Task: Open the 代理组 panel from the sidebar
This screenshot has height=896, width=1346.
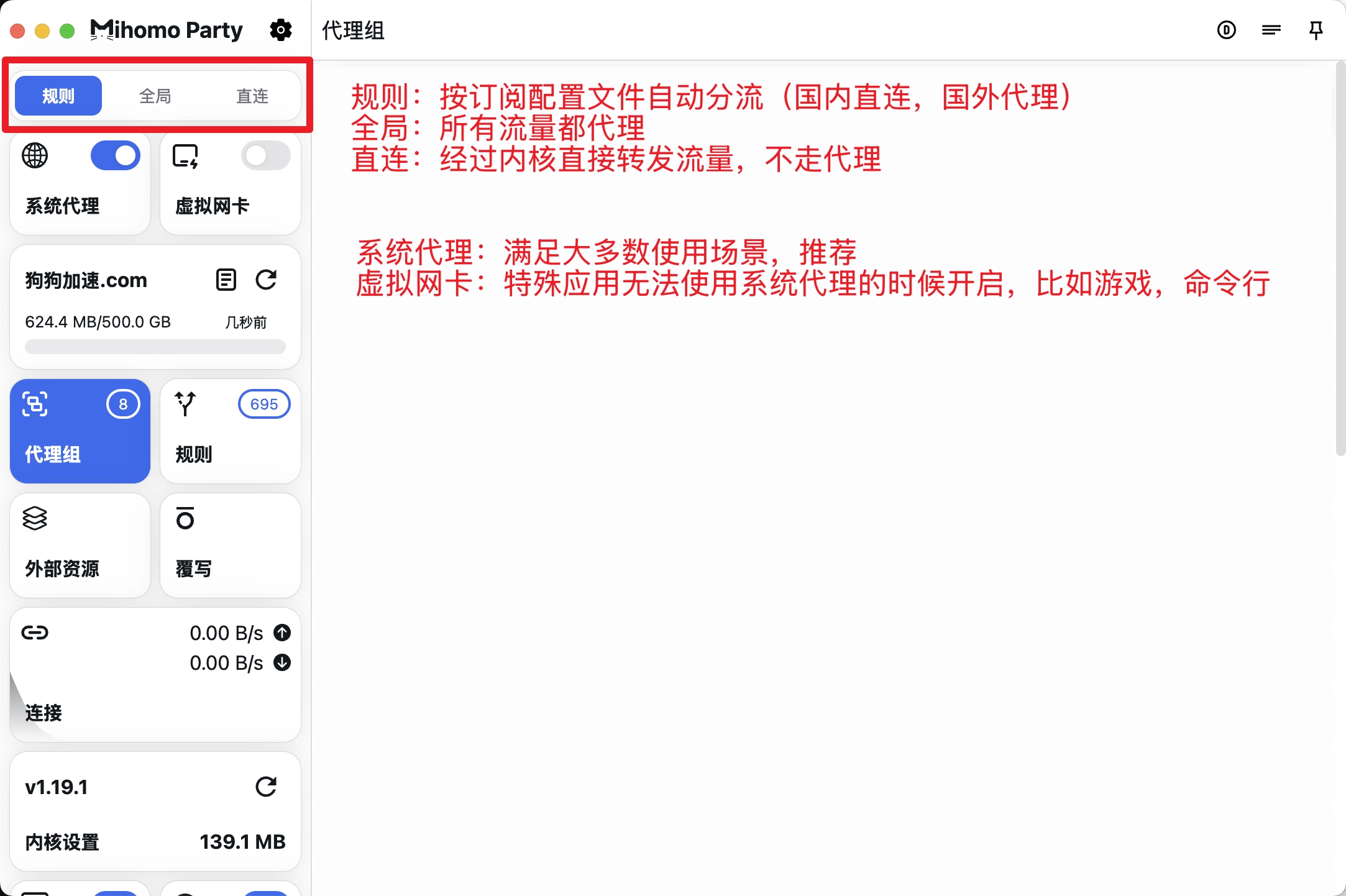Action: point(80,432)
